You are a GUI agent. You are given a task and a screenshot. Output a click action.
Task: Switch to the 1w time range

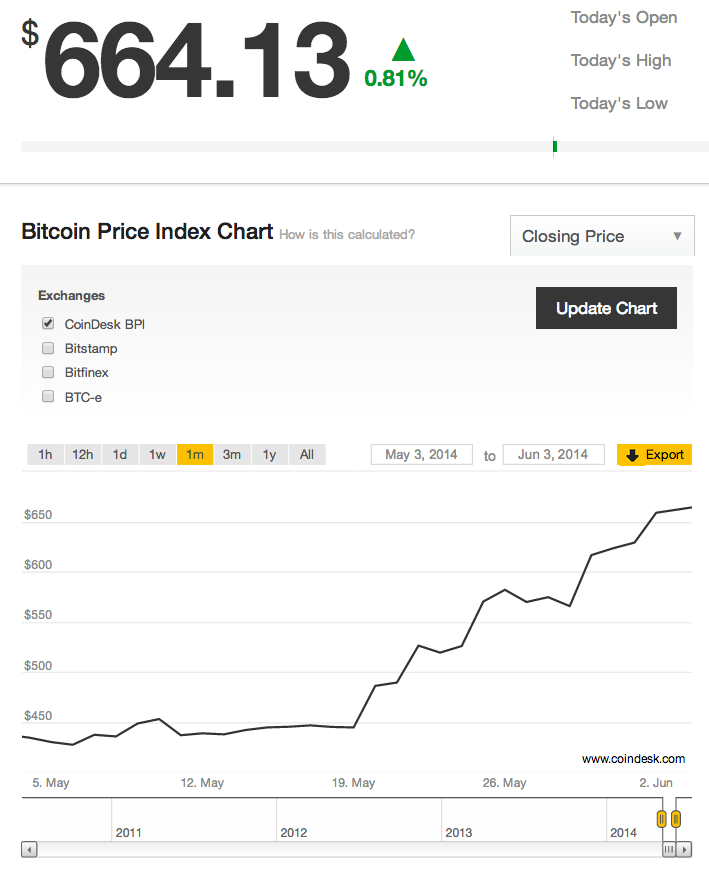pos(157,455)
